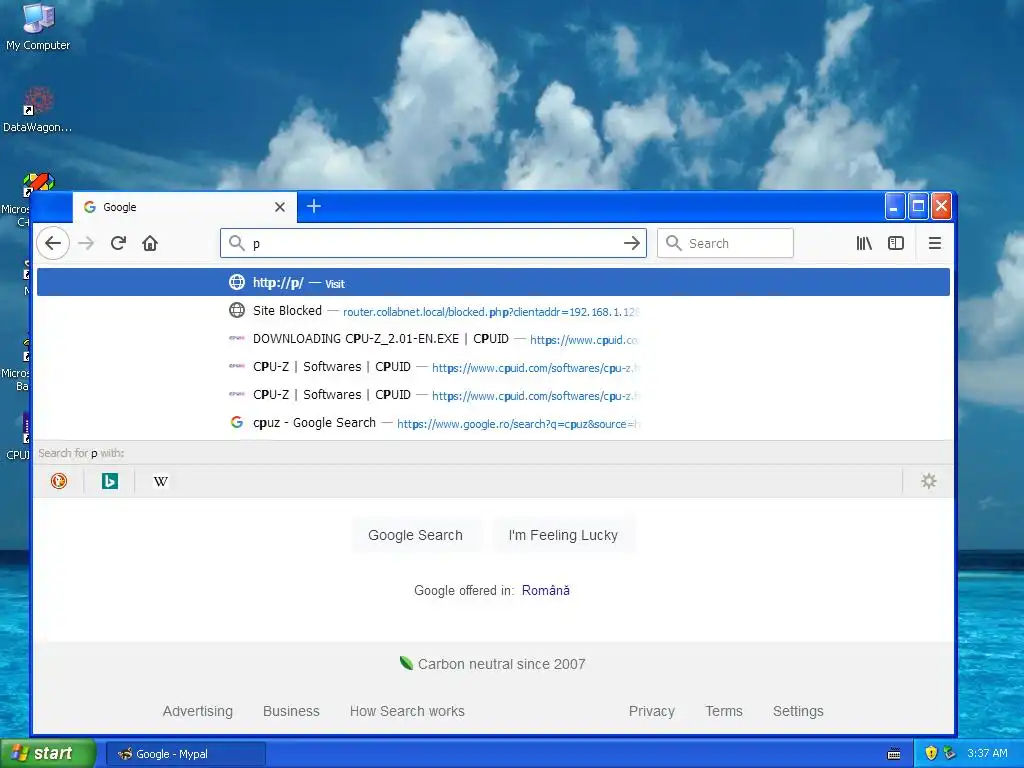The height and width of the screenshot is (768, 1024).
Task: Click the leaf icon near Carbon neutral
Action: pyautogui.click(x=406, y=664)
